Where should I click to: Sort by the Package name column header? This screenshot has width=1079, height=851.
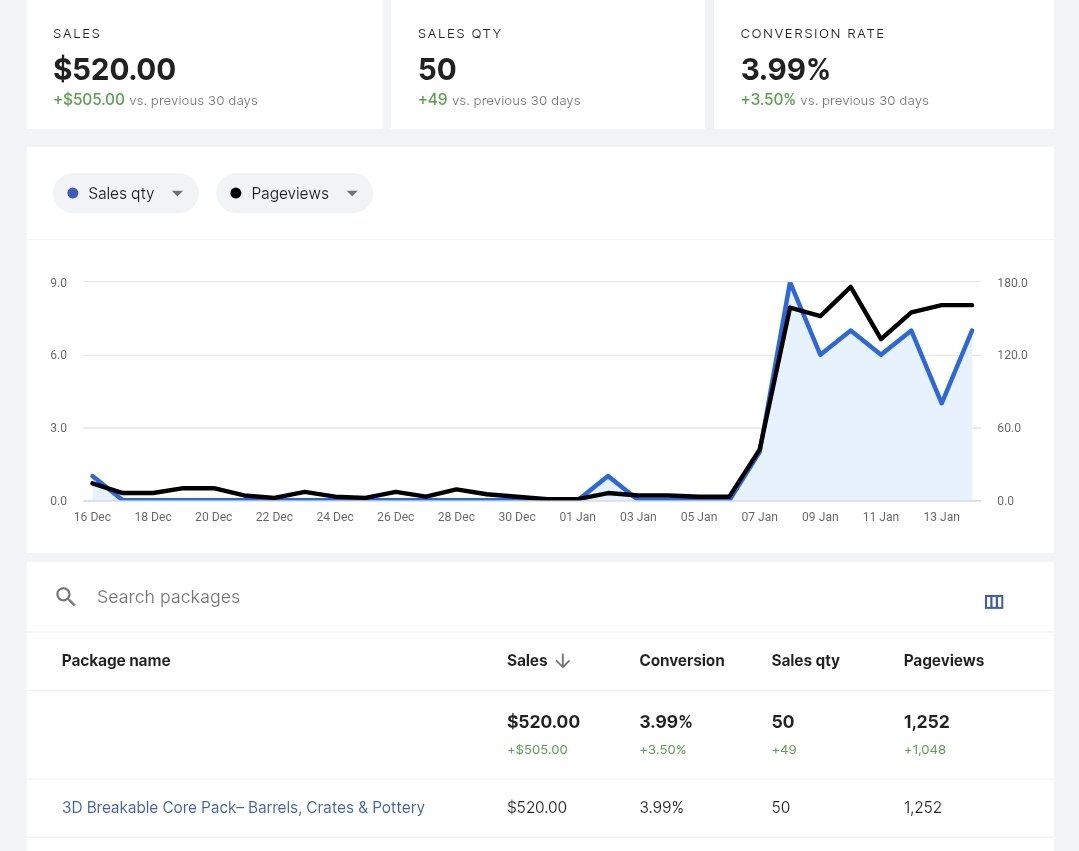116,660
